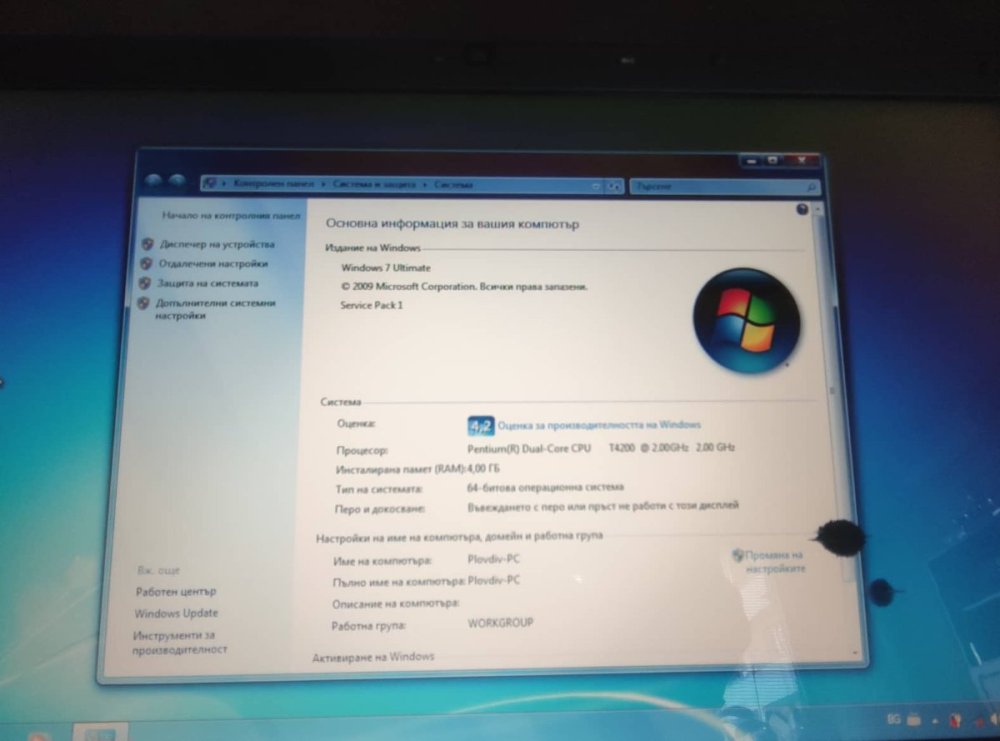Open Диспечер на устройства (Device Manager)

coord(216,244)
